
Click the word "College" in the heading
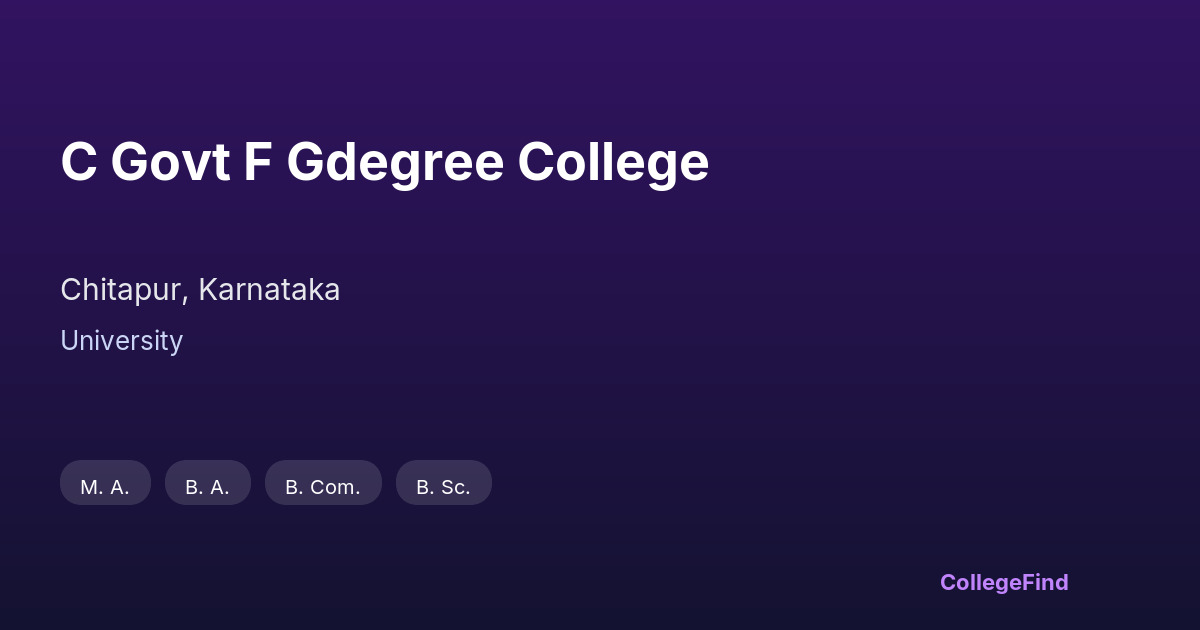(x=613, y=162)
